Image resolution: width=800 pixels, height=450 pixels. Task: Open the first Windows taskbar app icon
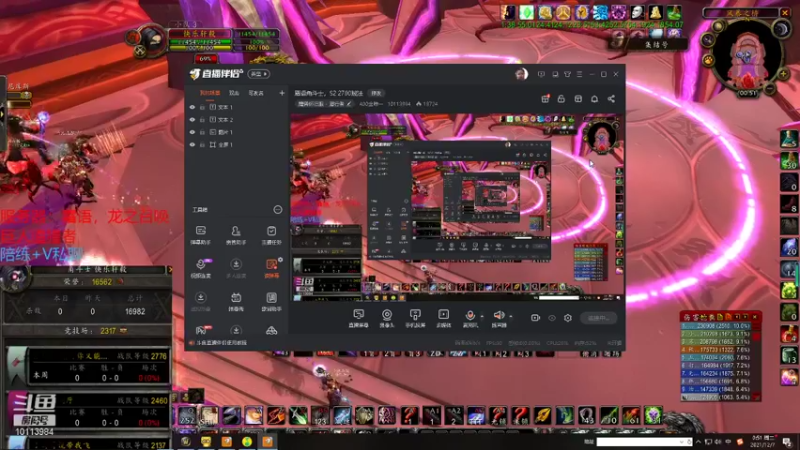click(x=186, y=441)
